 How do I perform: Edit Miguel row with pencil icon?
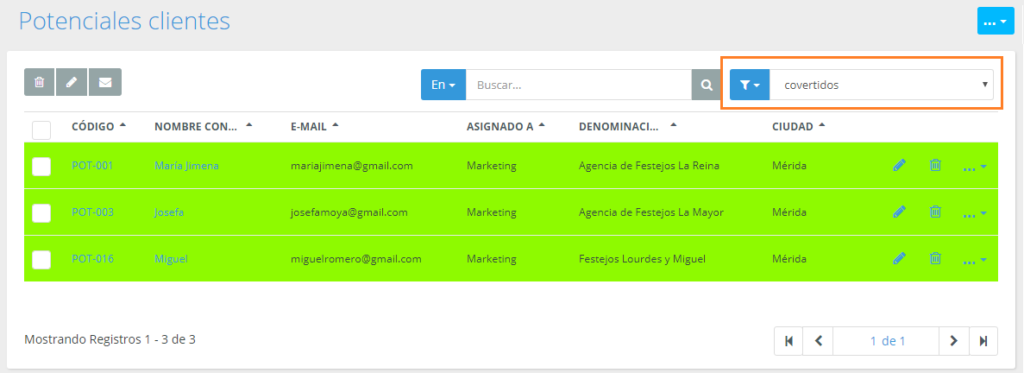point(899,258)
